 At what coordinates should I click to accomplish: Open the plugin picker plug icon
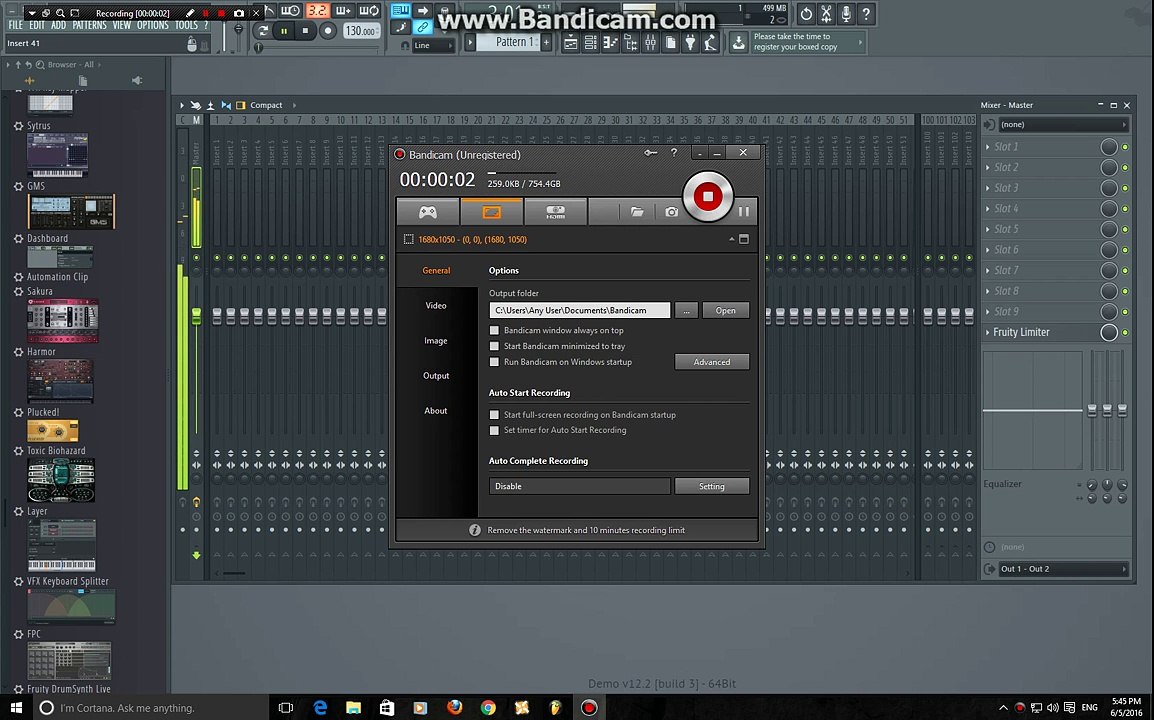690,43
